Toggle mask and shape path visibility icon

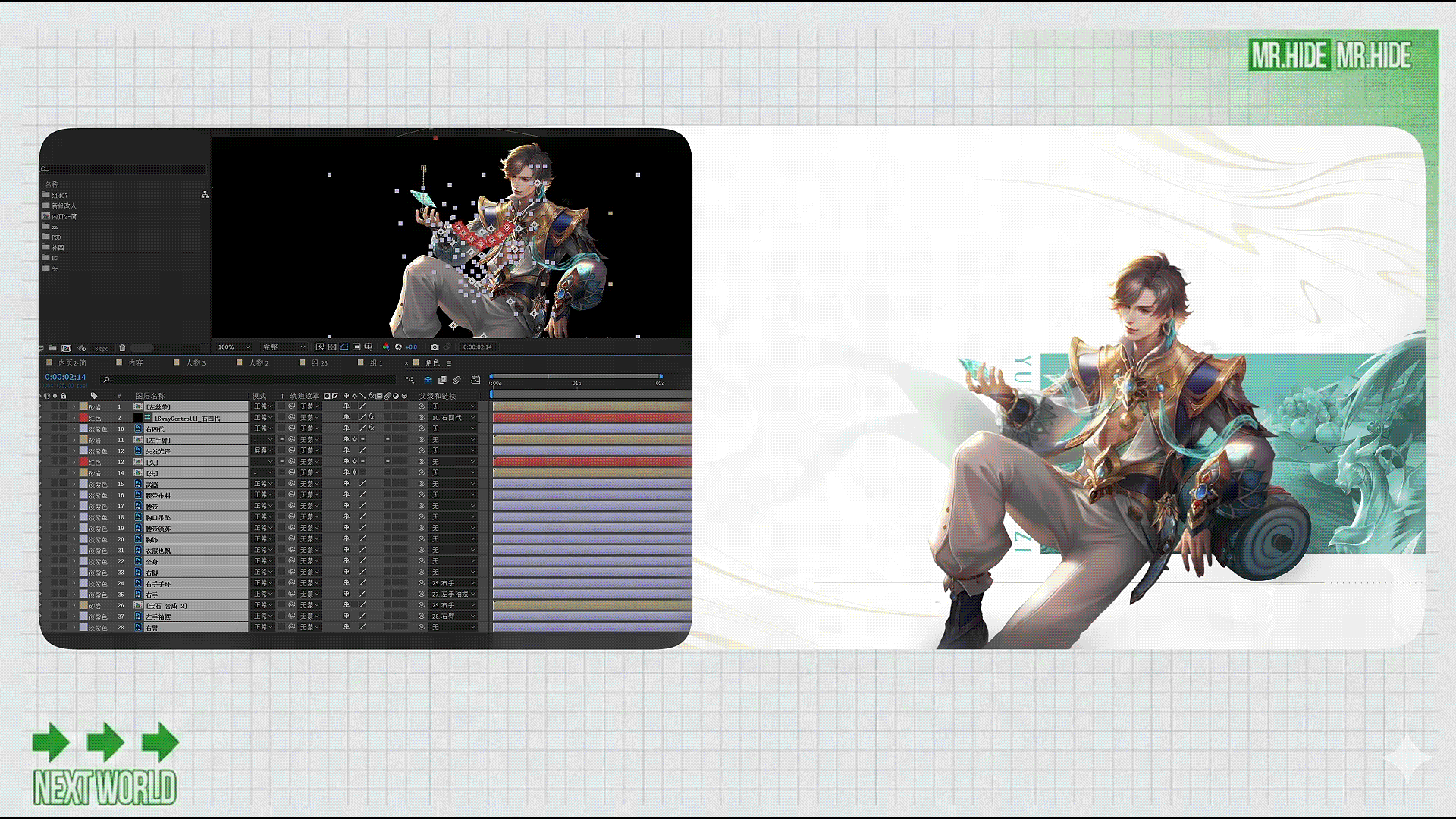pos(344,347)
